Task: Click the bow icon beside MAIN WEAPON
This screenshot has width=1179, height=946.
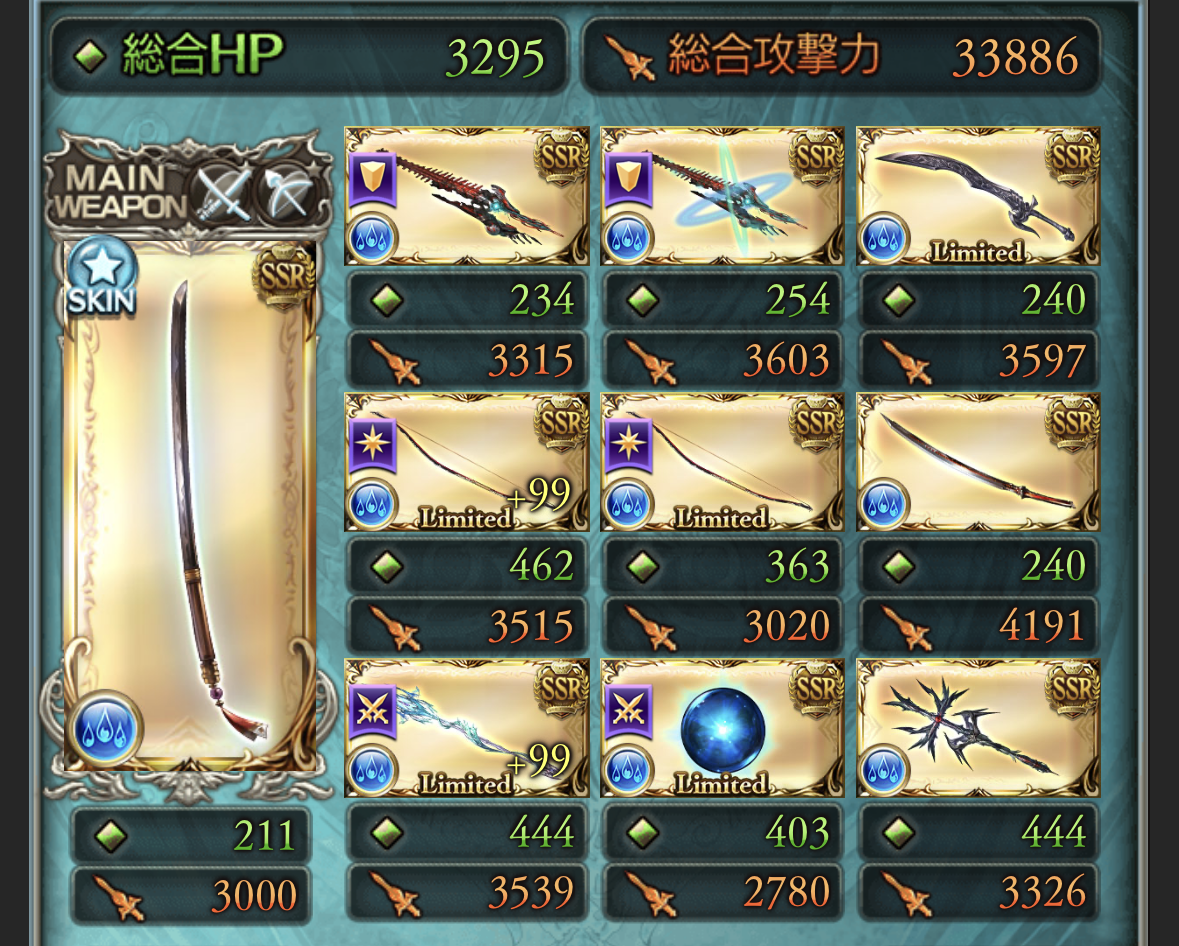Action: [x=286, y=192]
